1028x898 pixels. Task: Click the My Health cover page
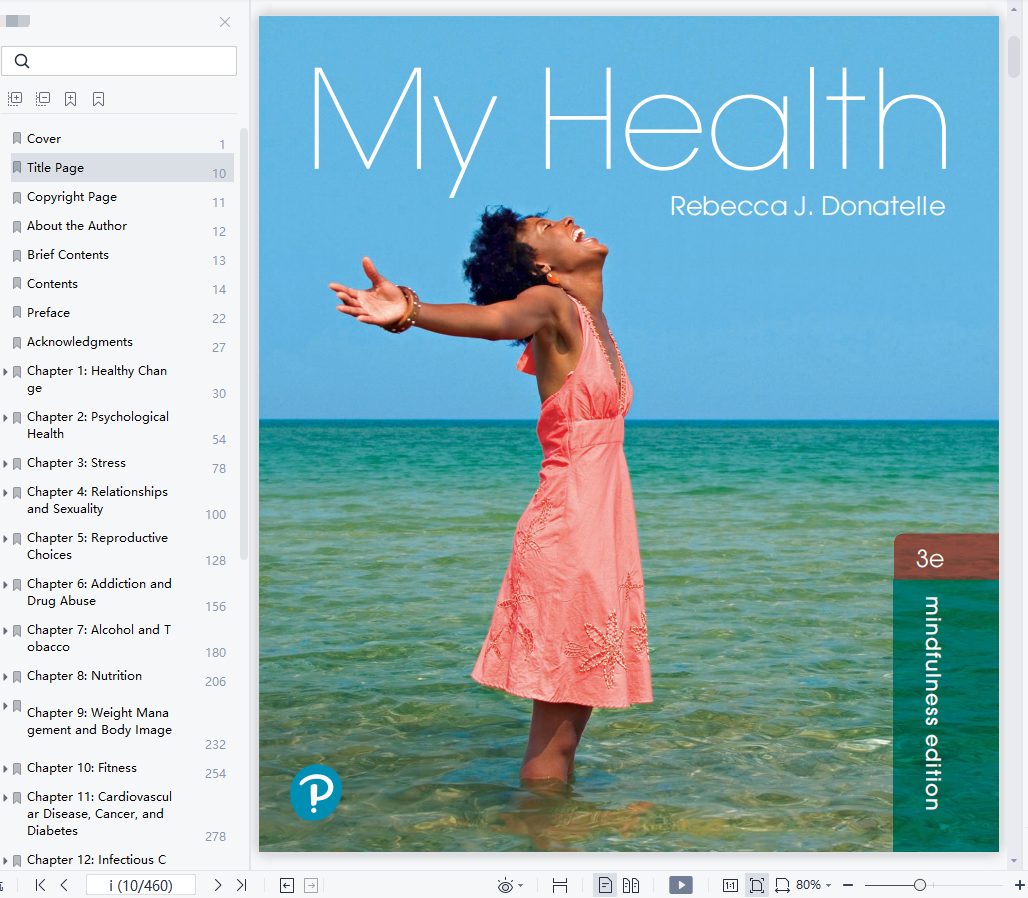click(x=629, y=434)
